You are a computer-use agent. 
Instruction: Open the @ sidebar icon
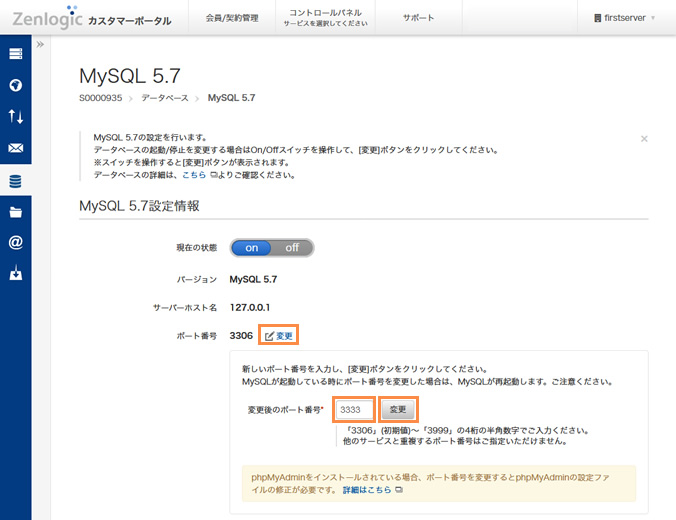pos(16,242)
